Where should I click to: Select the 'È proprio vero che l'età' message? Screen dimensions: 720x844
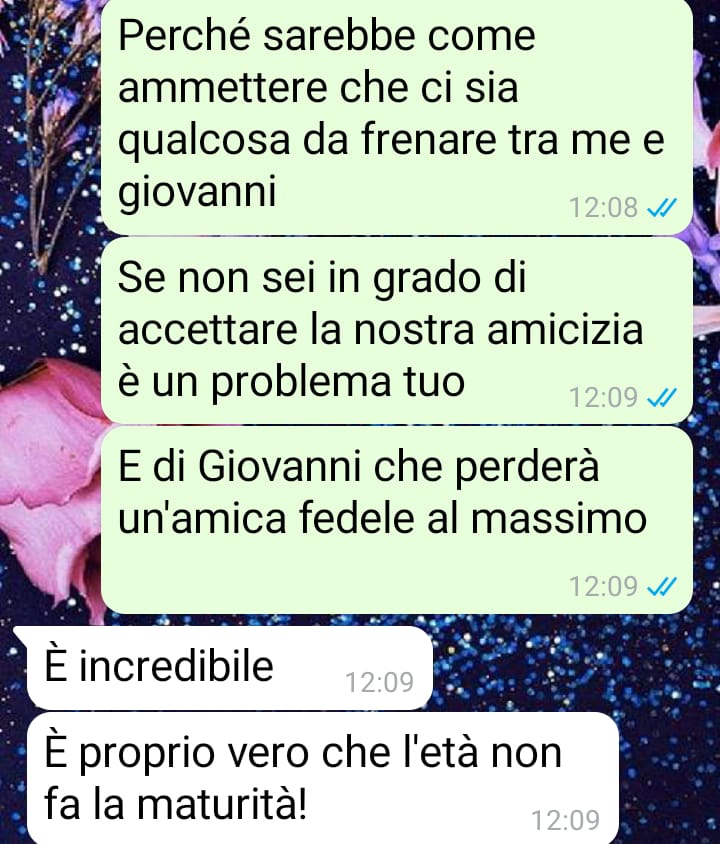(323, 778)
